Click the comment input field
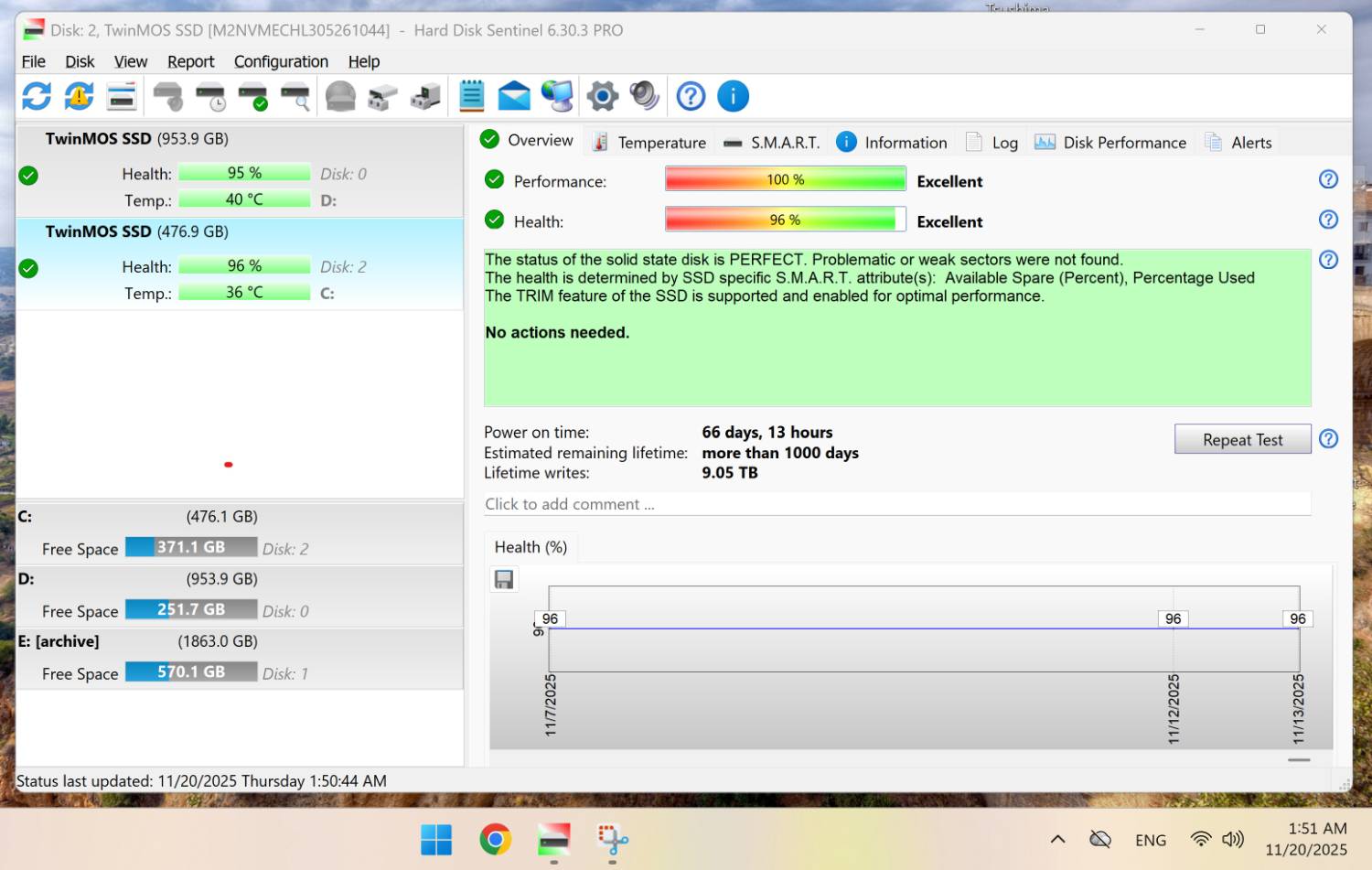 coord(896,504)
